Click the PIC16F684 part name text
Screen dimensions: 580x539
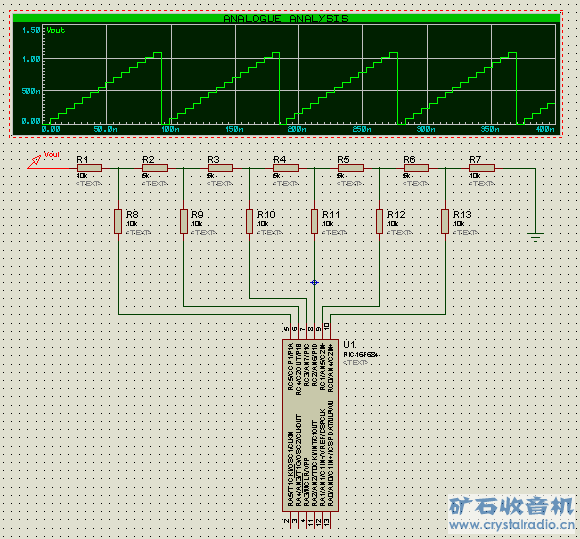[x=361, y=355]
